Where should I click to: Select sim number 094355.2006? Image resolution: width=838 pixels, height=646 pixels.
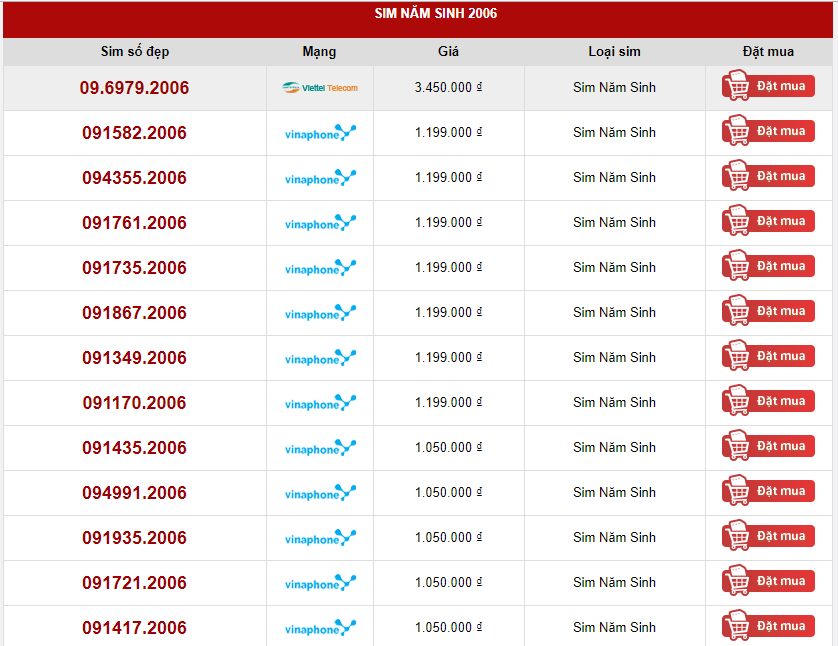[x=134, y=177]
